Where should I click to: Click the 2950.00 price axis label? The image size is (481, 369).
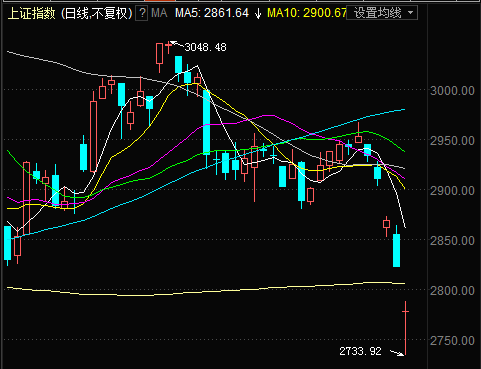pyautogui.click(x=452, y=141)
